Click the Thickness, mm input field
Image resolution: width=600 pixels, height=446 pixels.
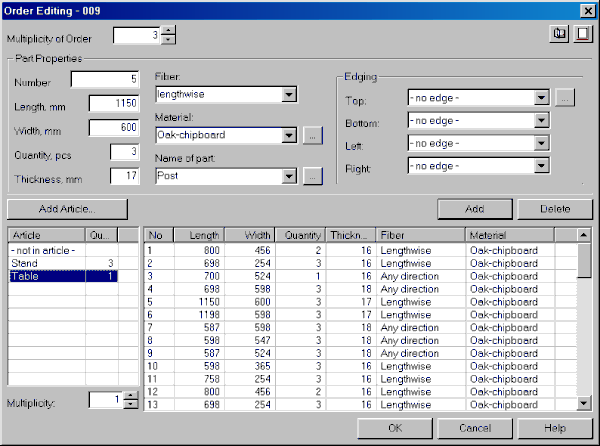[125, 176]
